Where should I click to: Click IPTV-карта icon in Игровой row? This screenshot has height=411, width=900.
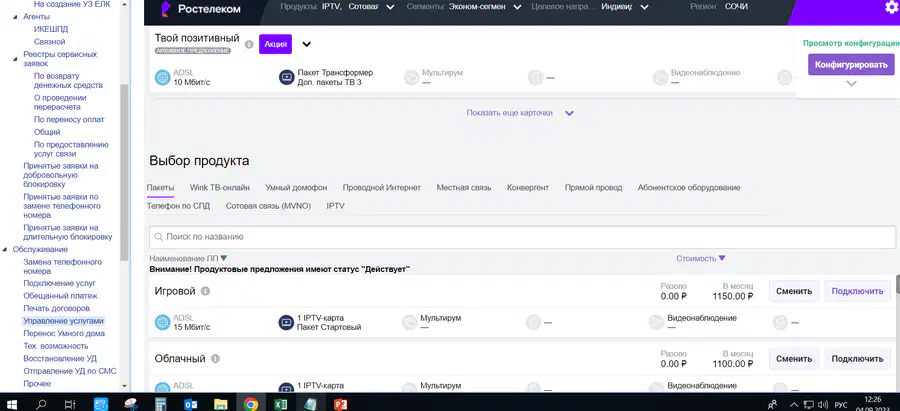[x=286, y=323]
